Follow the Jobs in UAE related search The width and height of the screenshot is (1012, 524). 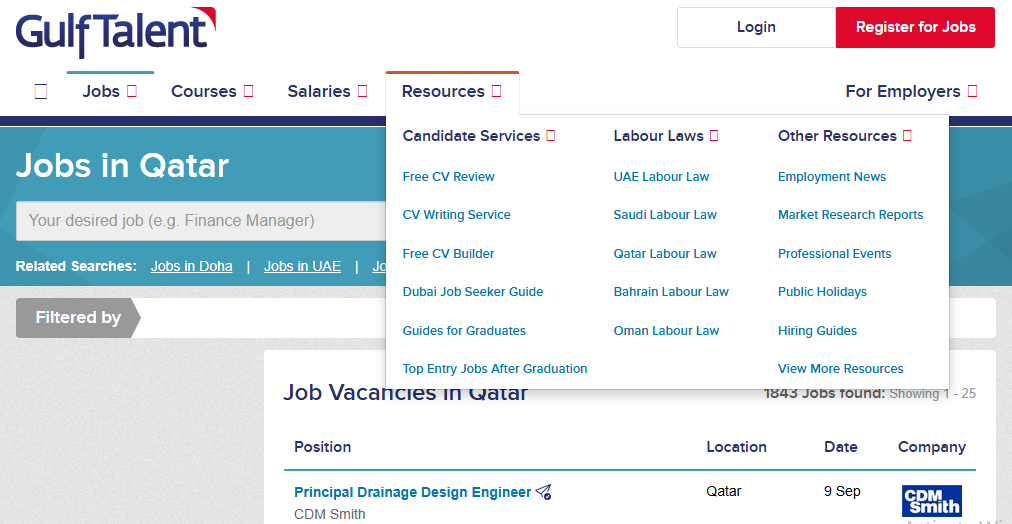(302, 266)
